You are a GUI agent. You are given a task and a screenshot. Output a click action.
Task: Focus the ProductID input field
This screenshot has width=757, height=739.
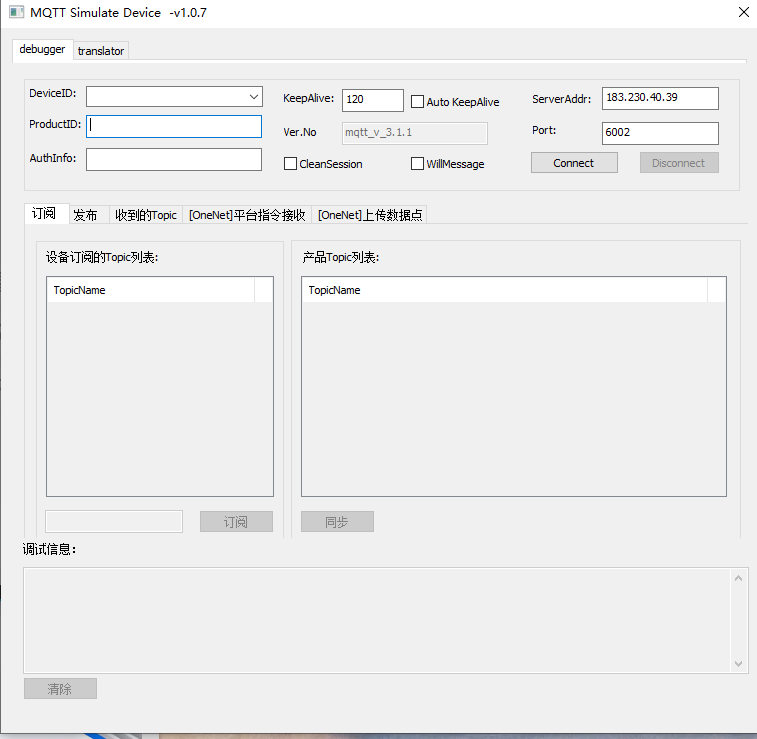tap(174, 126)
